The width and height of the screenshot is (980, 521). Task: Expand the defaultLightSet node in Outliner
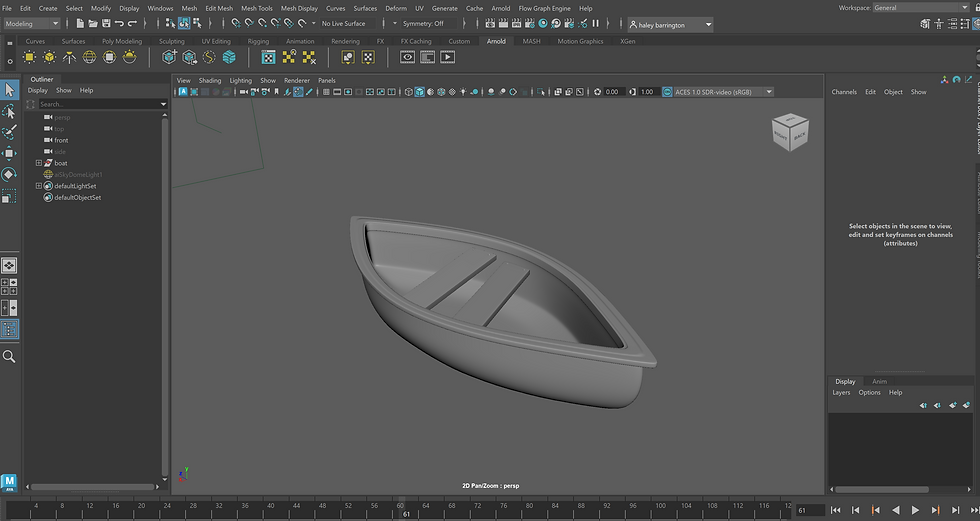click(x=39, y=186)
